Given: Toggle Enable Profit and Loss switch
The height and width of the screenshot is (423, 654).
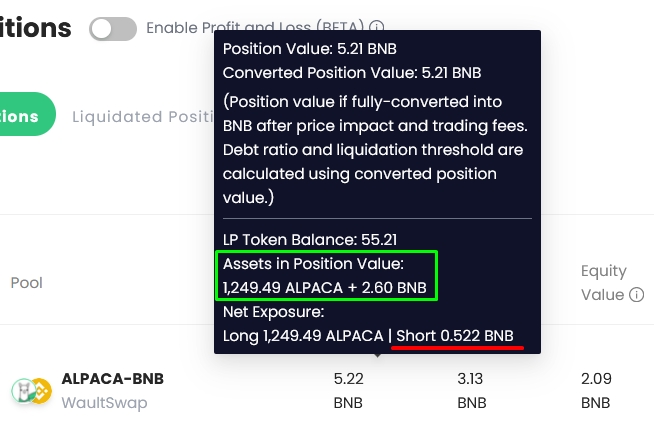Looking at the screenshot, I should click(112, 29).
